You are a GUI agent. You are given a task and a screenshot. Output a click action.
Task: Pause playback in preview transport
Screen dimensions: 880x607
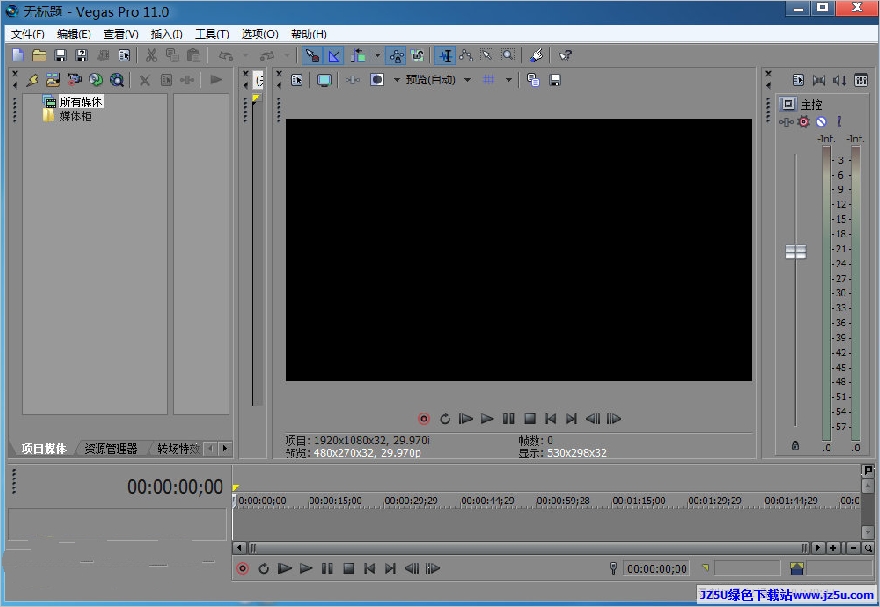coord(508,419)
